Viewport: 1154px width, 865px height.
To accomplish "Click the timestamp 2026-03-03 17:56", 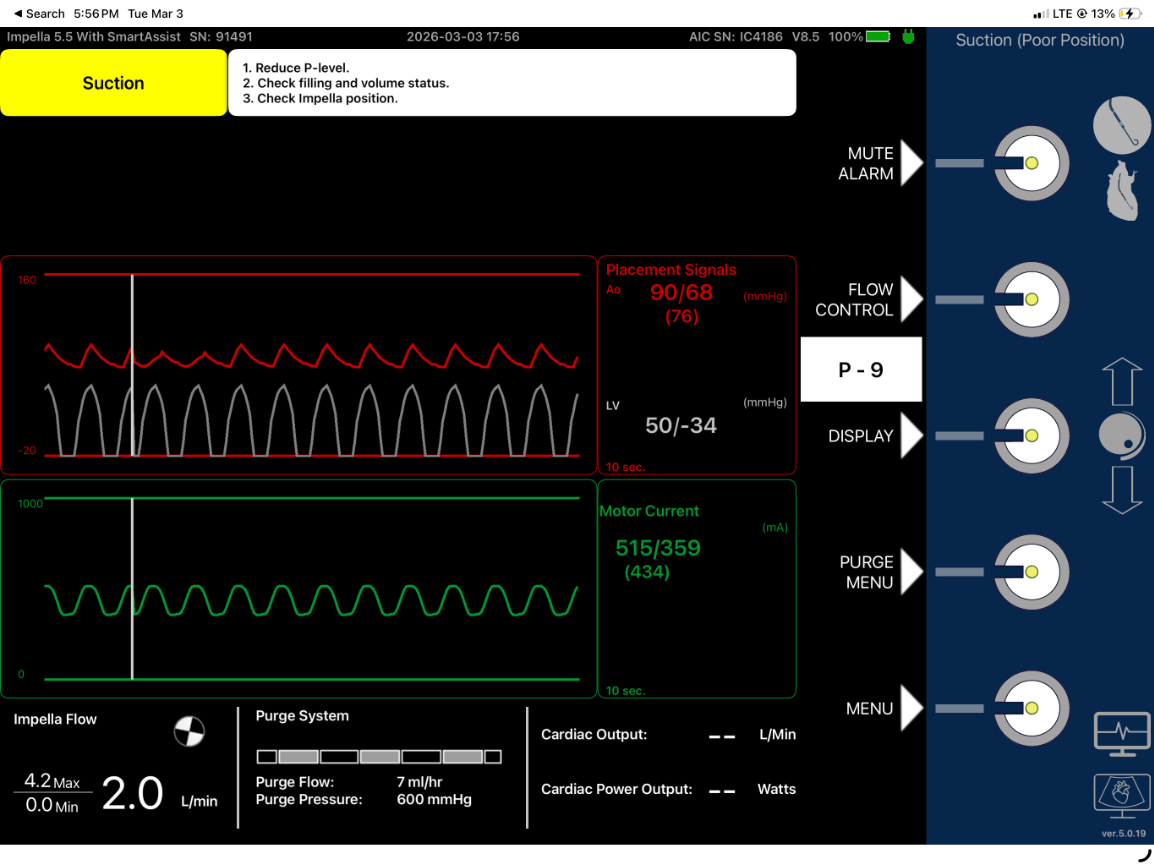I will [463, 36].
